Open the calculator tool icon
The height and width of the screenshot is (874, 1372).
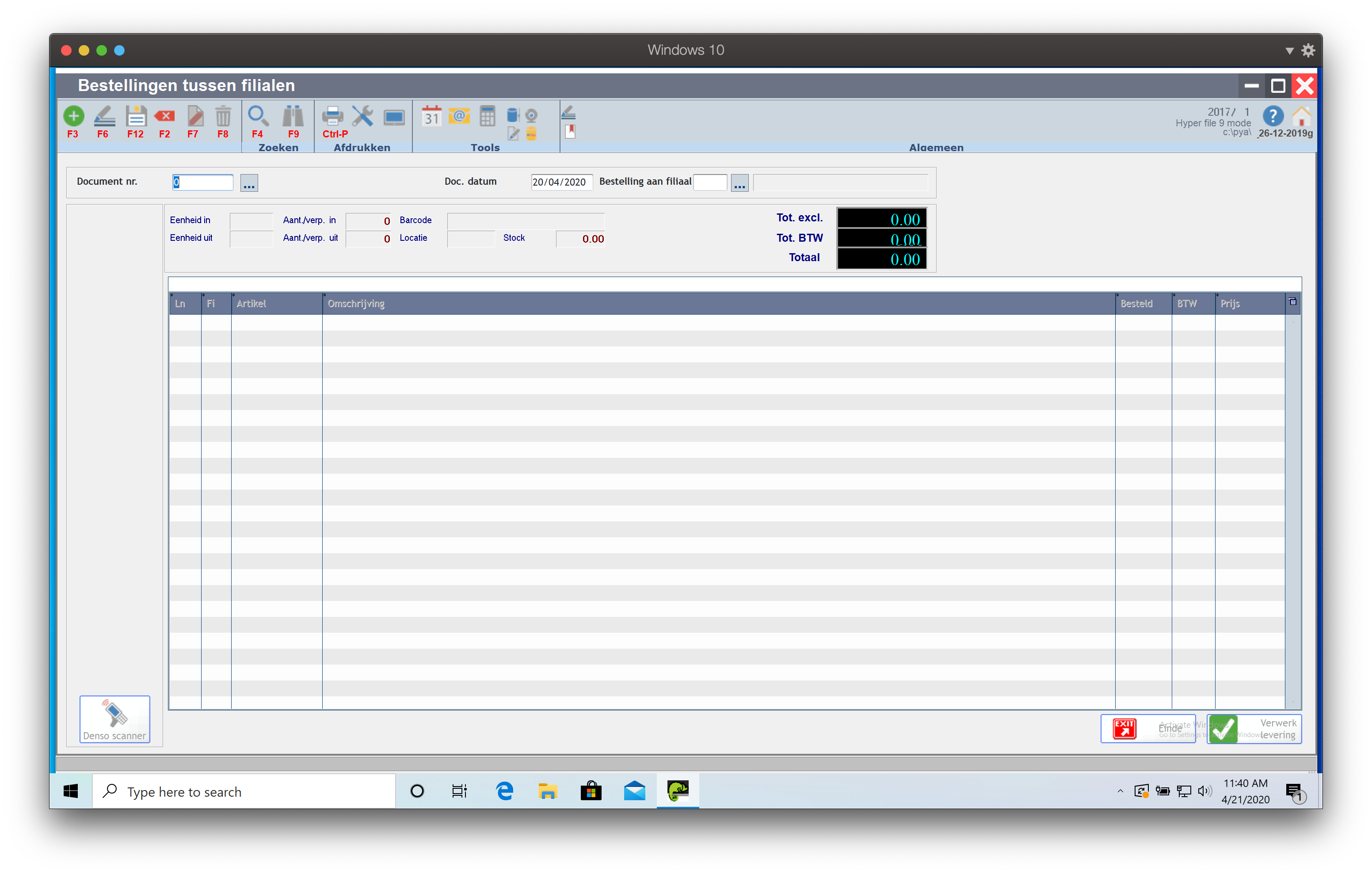pyautogui.click(x=487, y=116)
